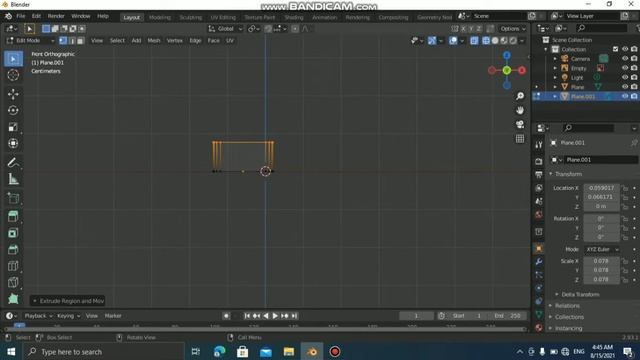Expand the Delta Transform section
This screenshot has width=640, height=360.
[580, 294]
